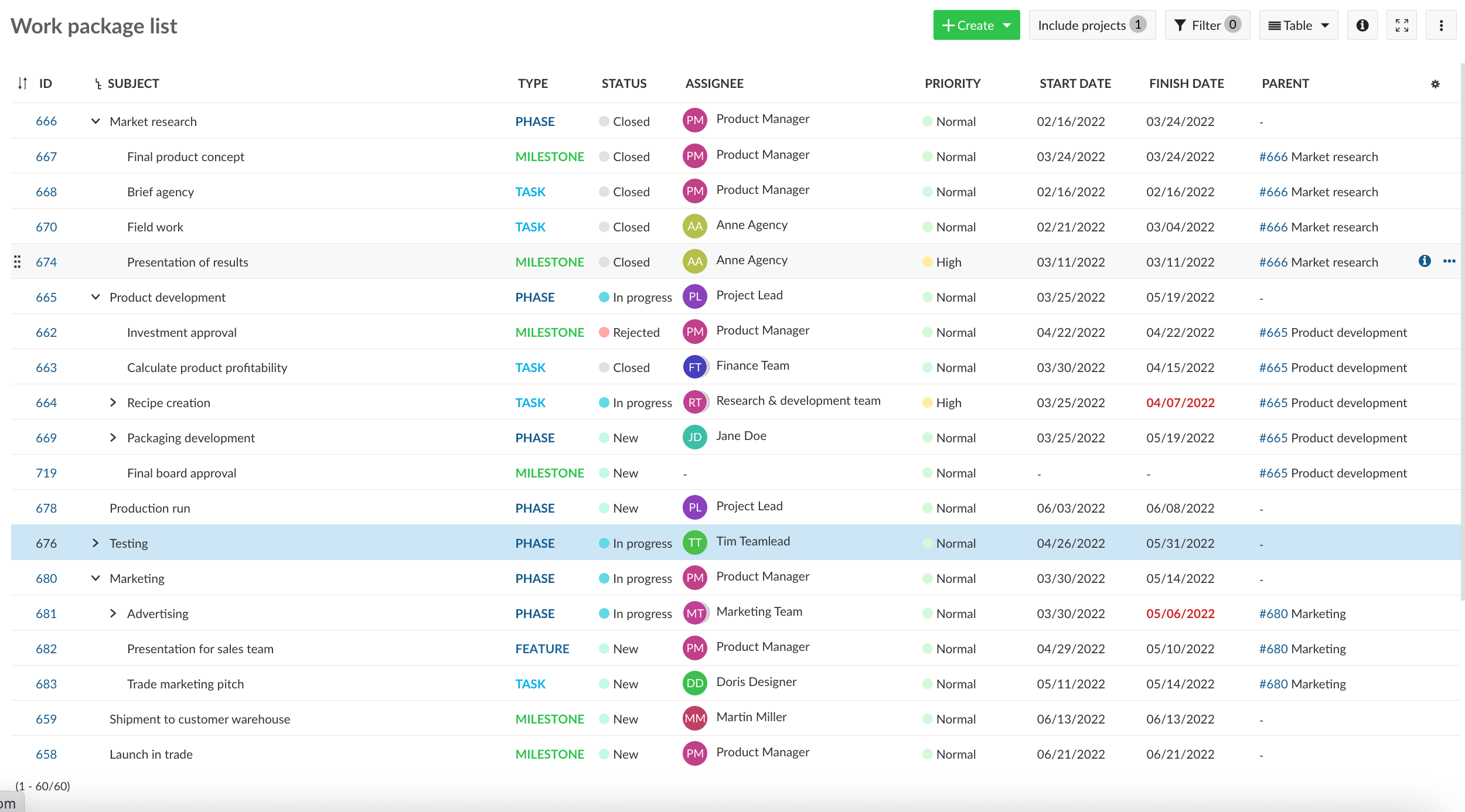Expand the Testing phase row
This screenshot has width=1465, height=812.
pyautogui.click(x=96, y=543)
